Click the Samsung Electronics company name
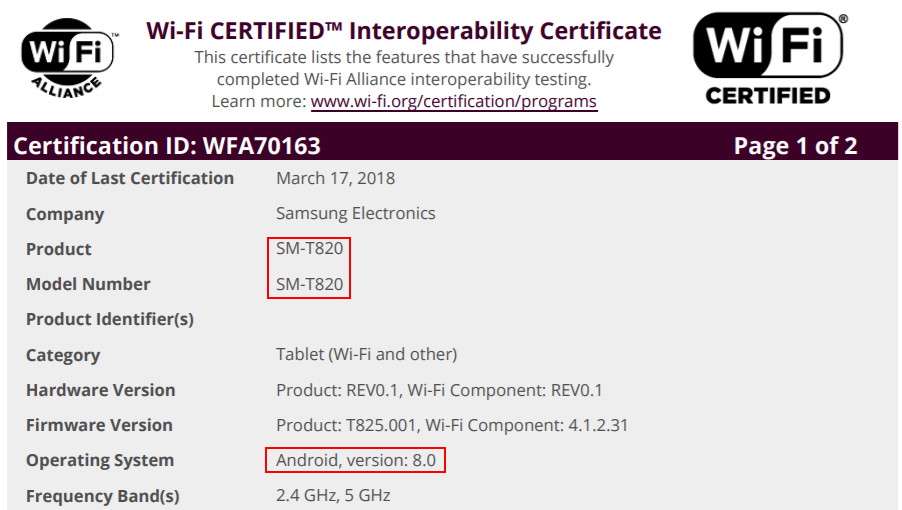 356,213
